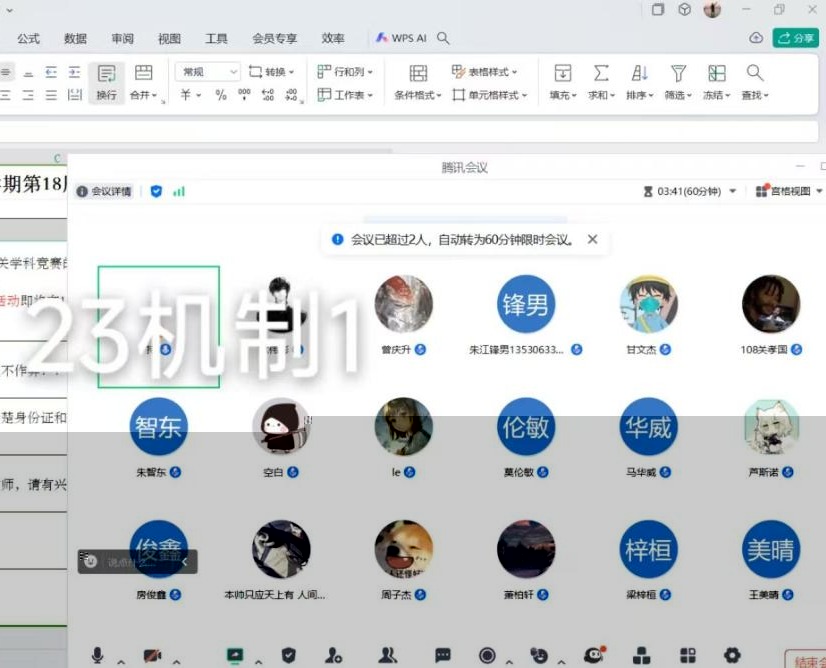Open the 会员专享 ribbon tab
Viewport: 826px width, 668px height.
(274, 38)
